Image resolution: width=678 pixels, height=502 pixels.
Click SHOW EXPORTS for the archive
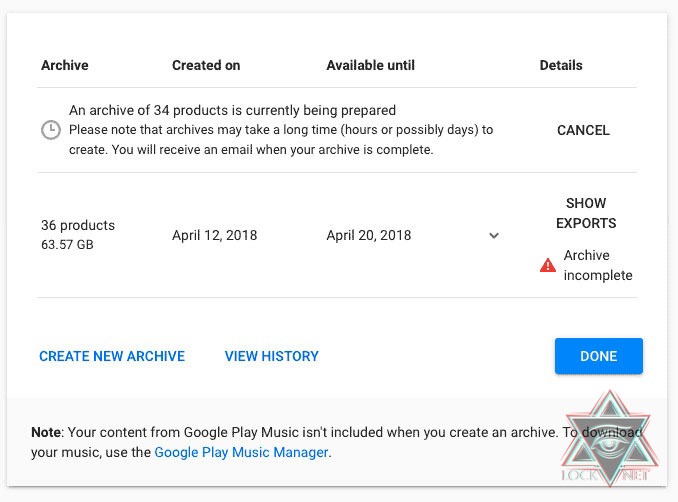pyautogui.click(x=586, y=213)
